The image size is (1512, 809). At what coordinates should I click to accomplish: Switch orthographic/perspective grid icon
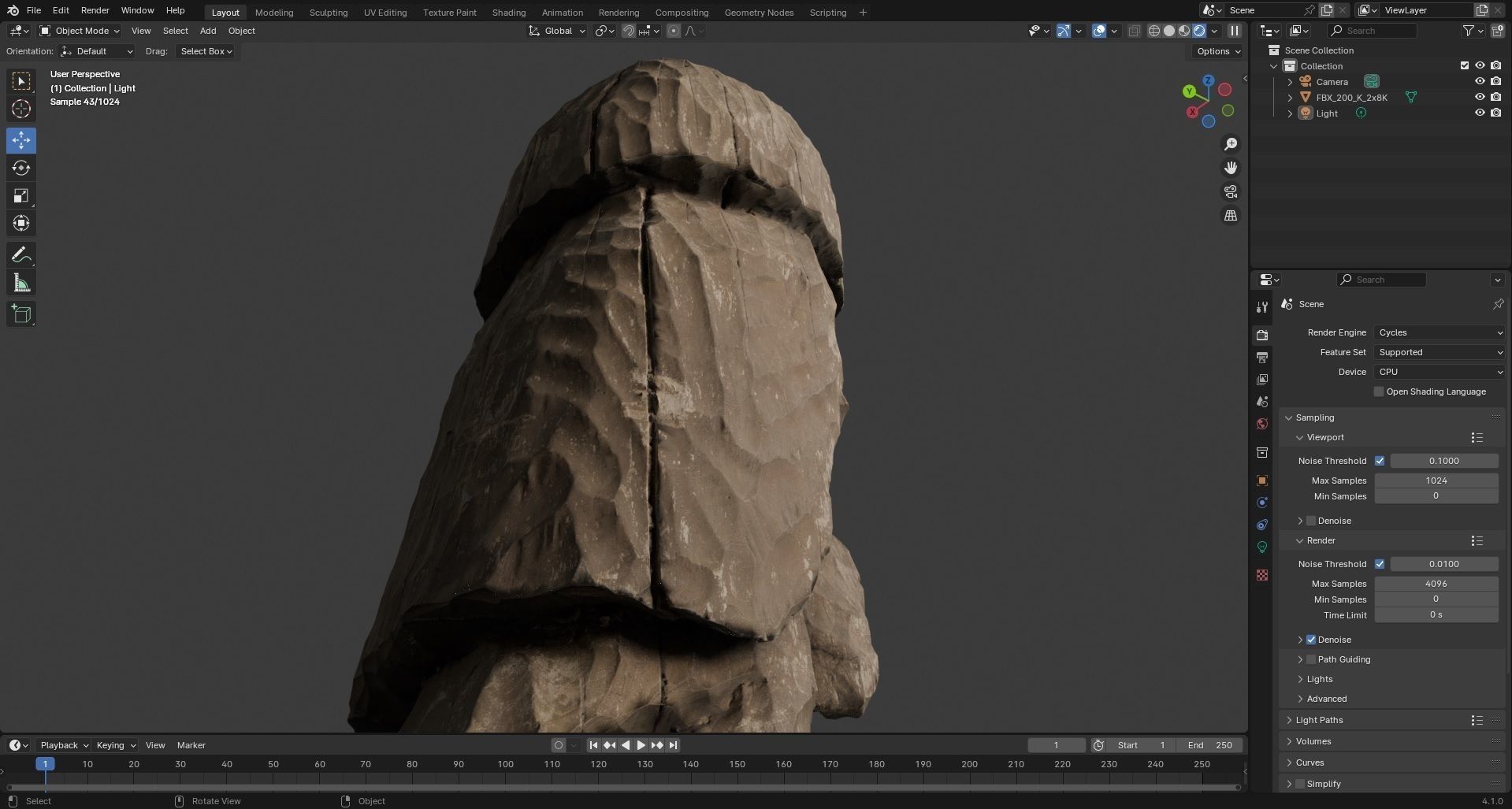coord(1231,215)
